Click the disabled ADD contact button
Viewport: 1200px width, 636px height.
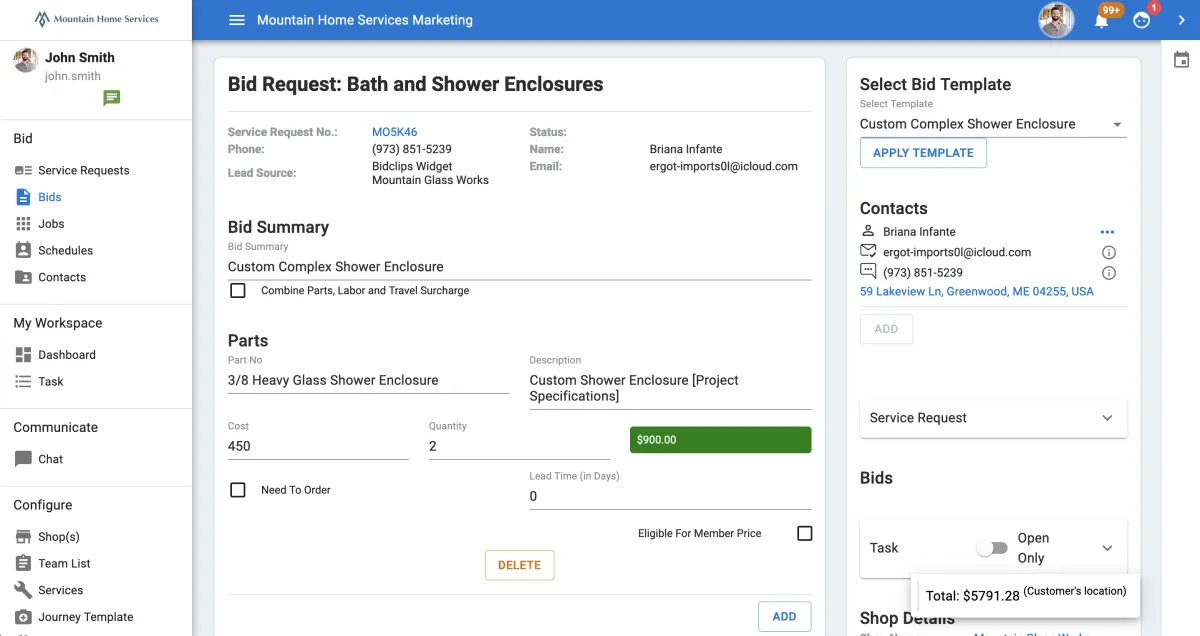click(x=886, y=329)
